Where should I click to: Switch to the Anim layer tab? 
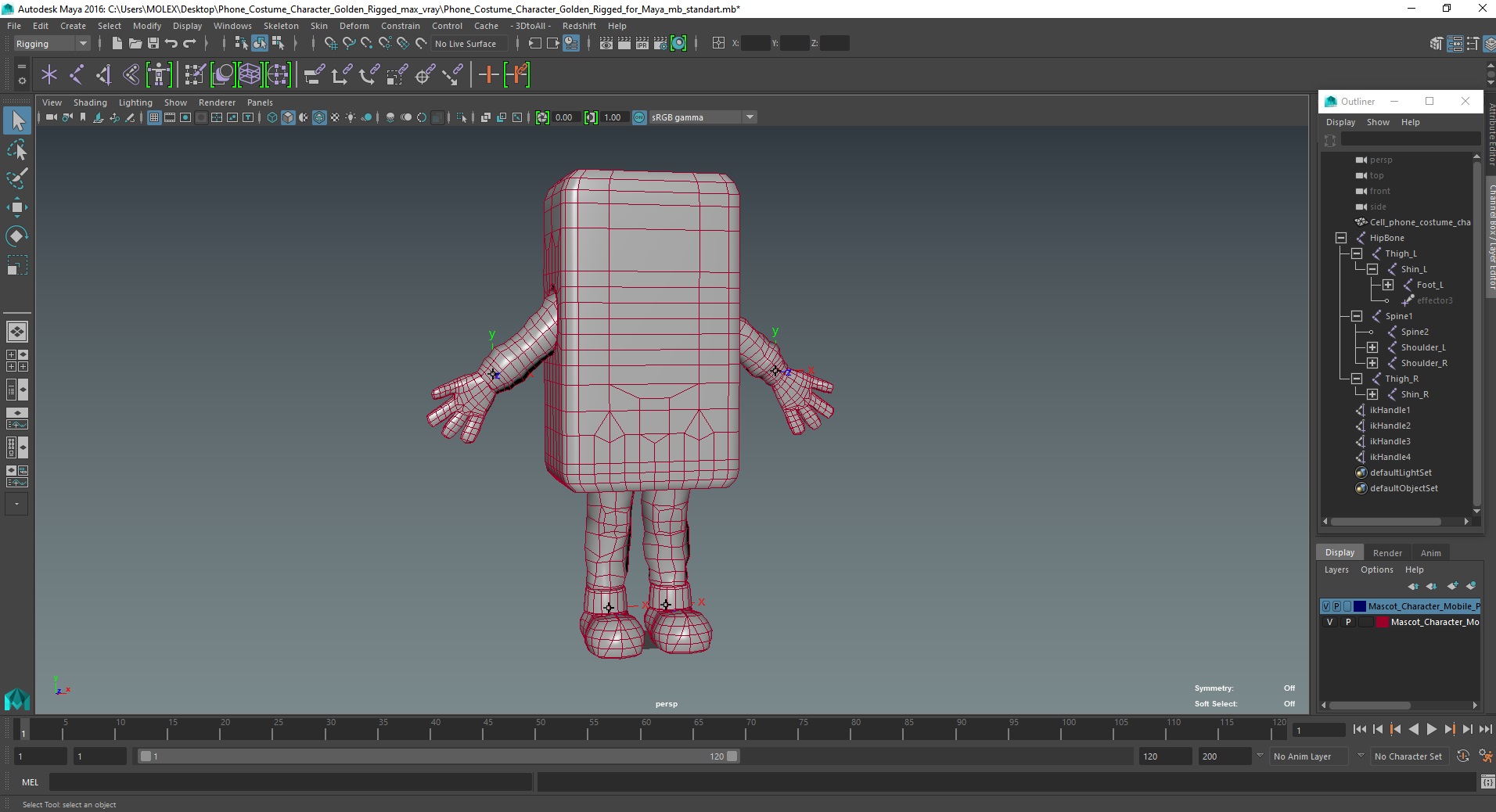1430,552
